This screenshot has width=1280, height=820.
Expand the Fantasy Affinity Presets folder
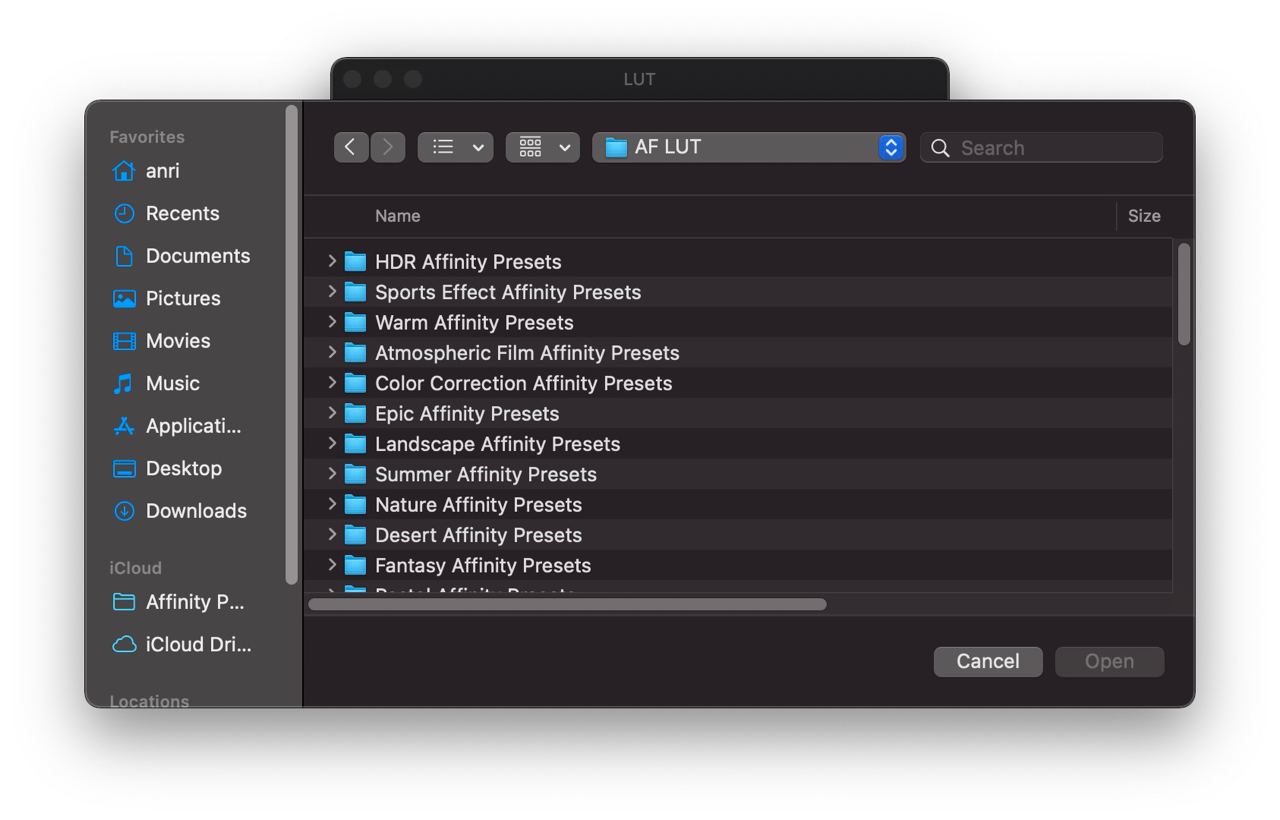click(332, 565)
